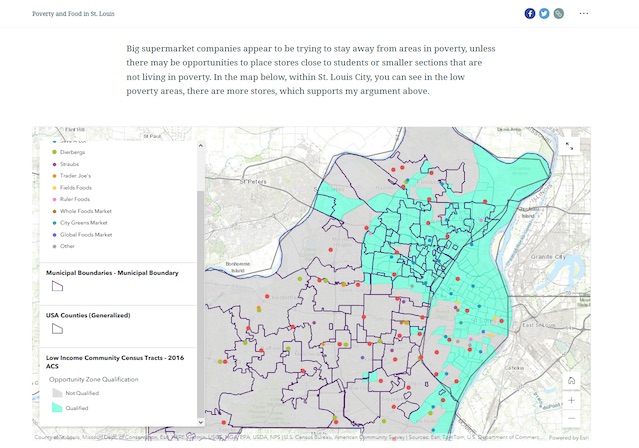The height and width of the screenshot is (448, 639).
Task: Click Municipal Boundaries legend heading
Action: (112, 273)
